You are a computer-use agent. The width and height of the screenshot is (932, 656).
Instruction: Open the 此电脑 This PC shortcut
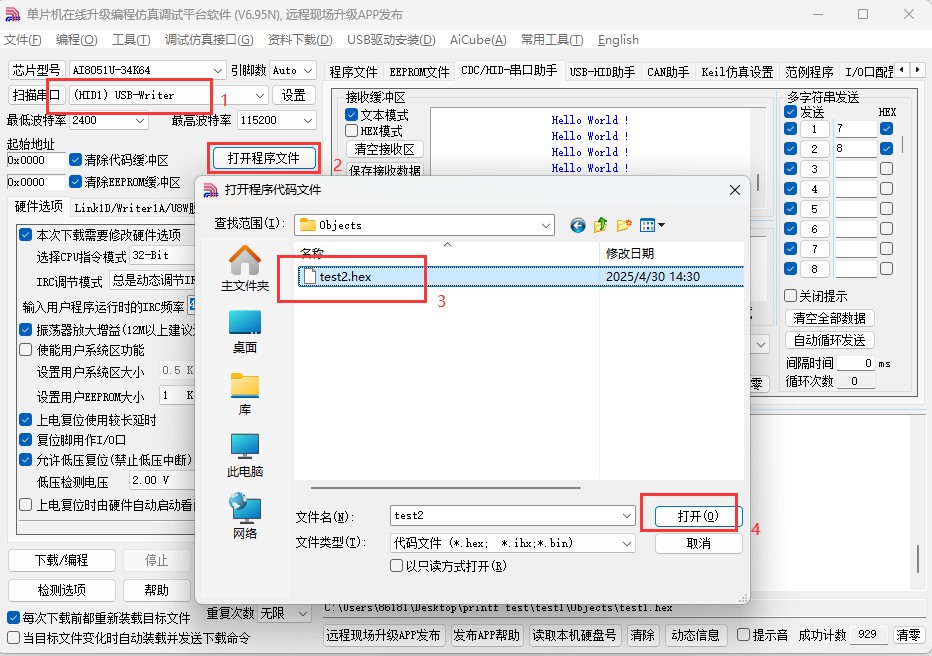tap(245, 456)
